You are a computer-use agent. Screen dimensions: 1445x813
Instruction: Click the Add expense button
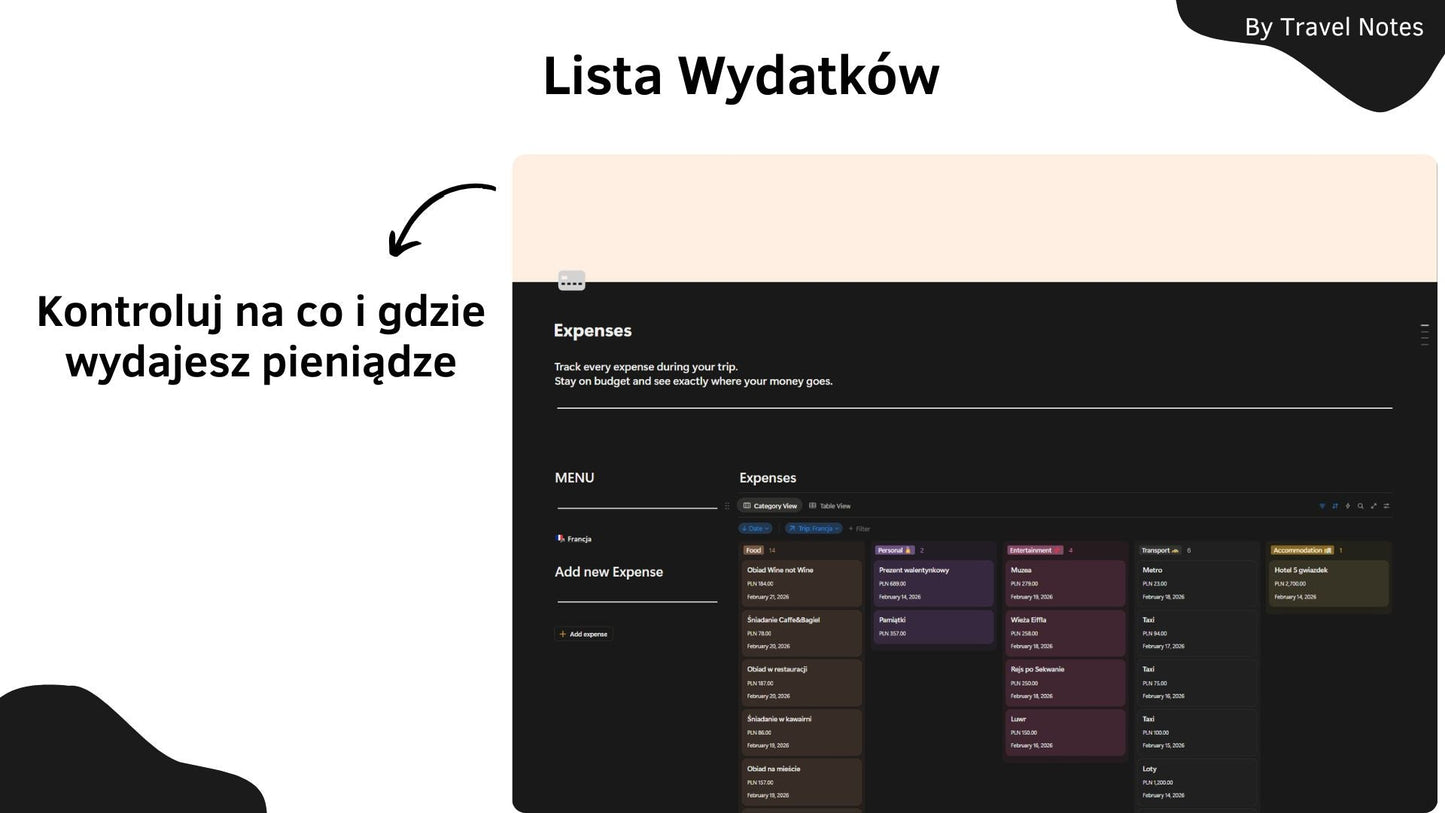(583, 634)
